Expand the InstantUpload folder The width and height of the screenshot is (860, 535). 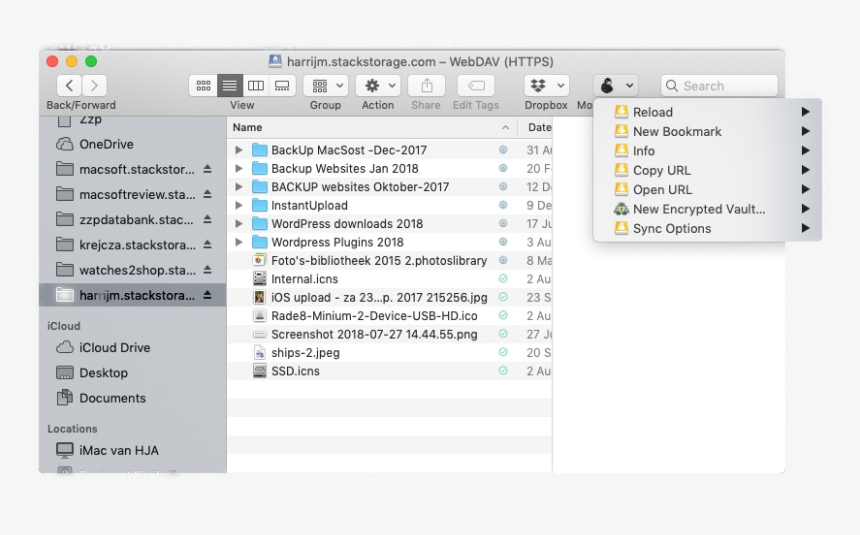(239, 205)
